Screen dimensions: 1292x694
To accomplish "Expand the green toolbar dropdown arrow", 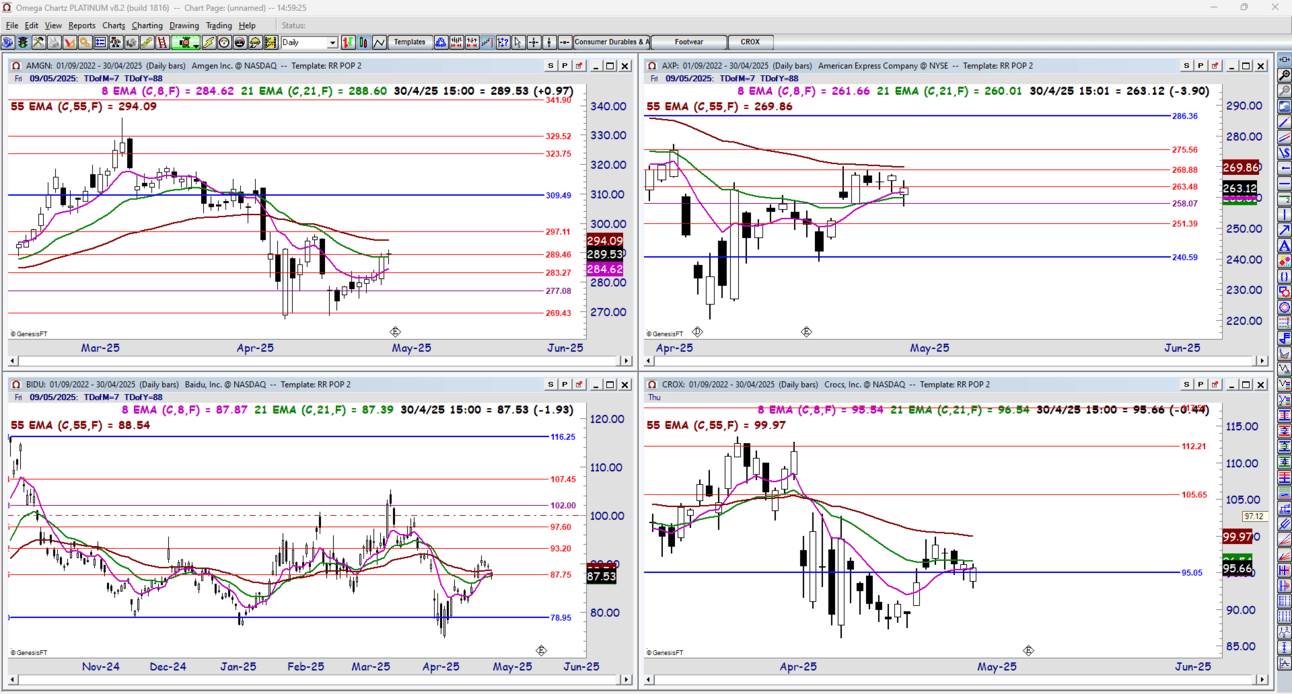I will point(197,43).
